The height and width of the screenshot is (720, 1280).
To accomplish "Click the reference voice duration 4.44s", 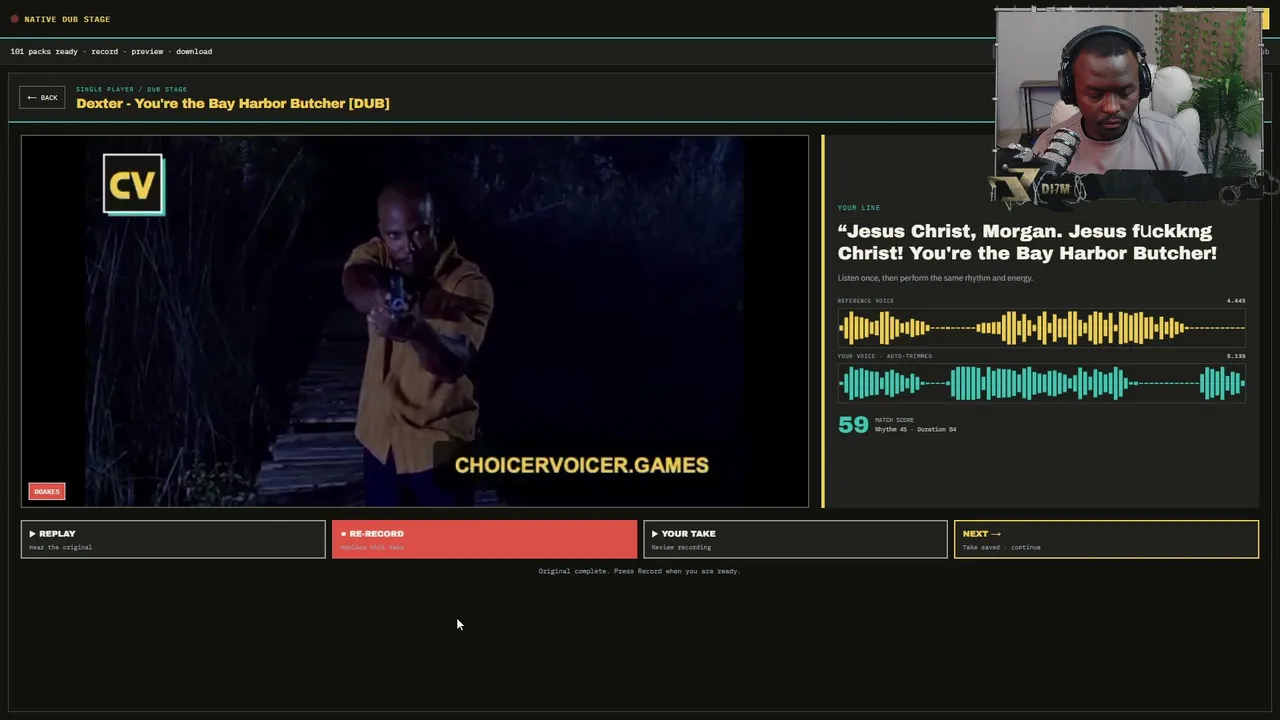I will pyautogui.click(x=1236, y=300).
